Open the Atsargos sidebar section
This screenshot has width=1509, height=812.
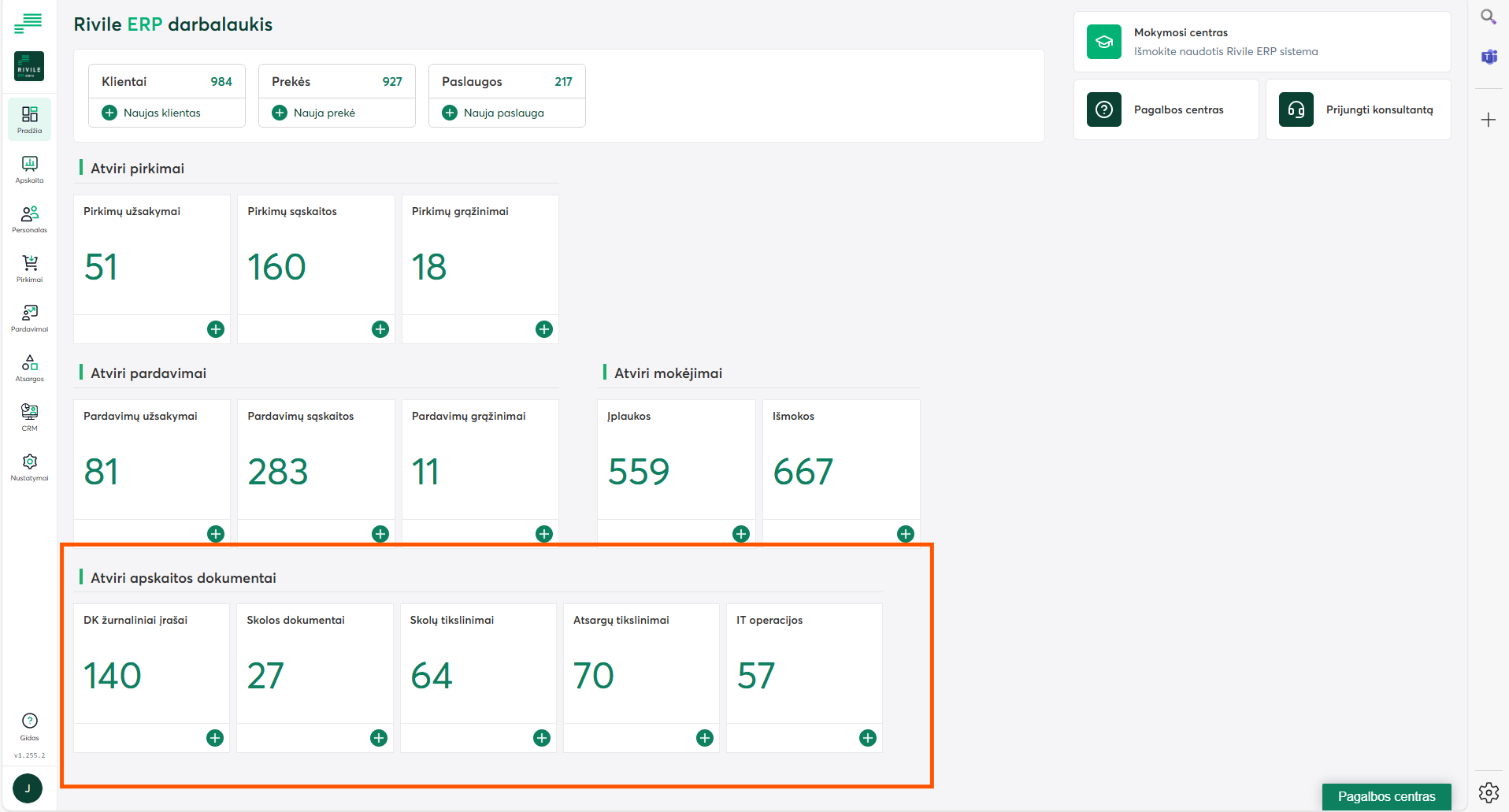pos(29,367)
